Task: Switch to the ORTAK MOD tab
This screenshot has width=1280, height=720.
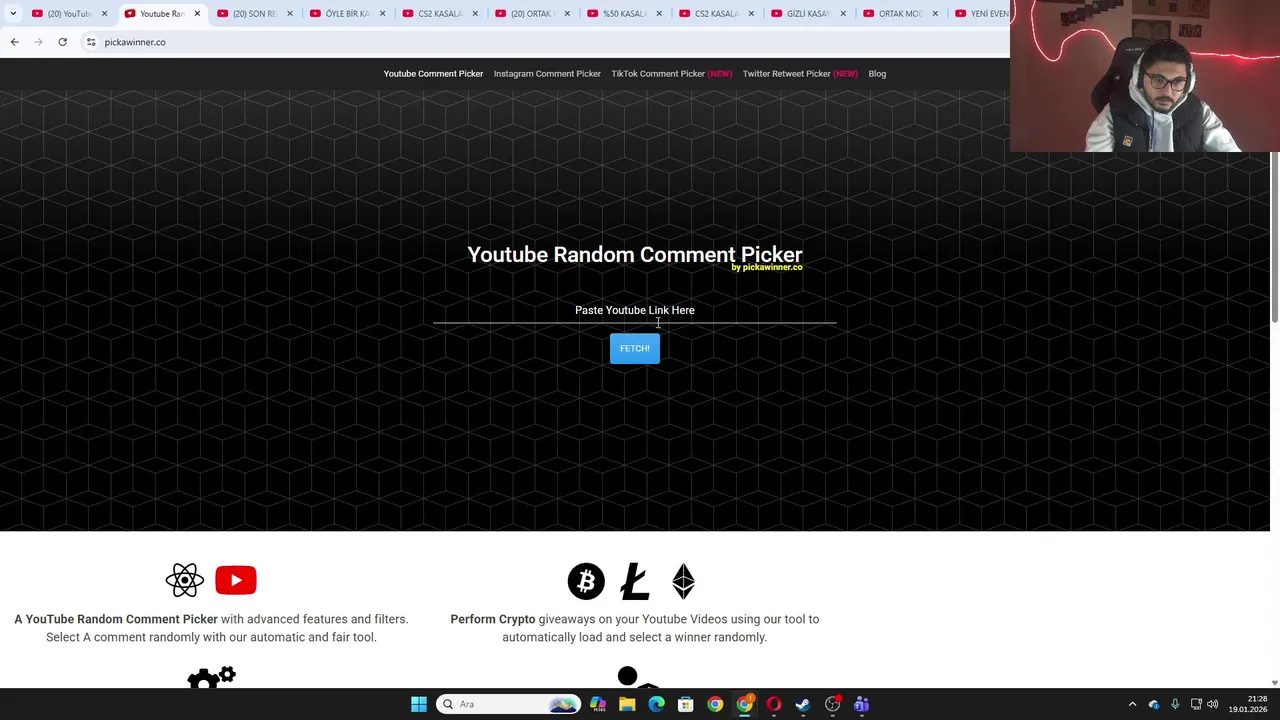Action: (x=898, y=13)
